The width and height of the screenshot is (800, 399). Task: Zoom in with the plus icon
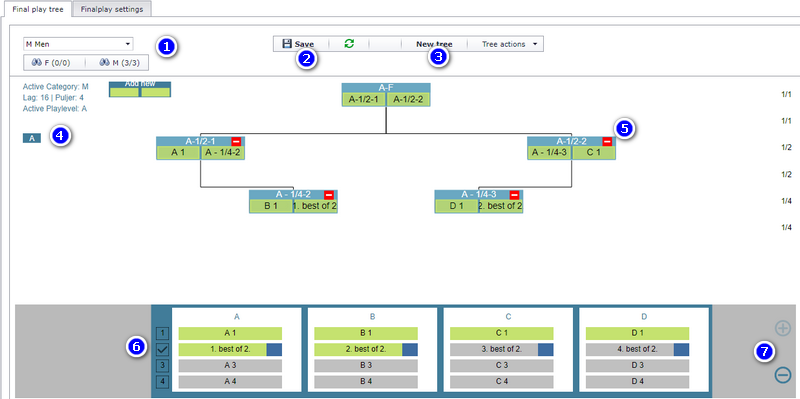click(x=783, y=328)
